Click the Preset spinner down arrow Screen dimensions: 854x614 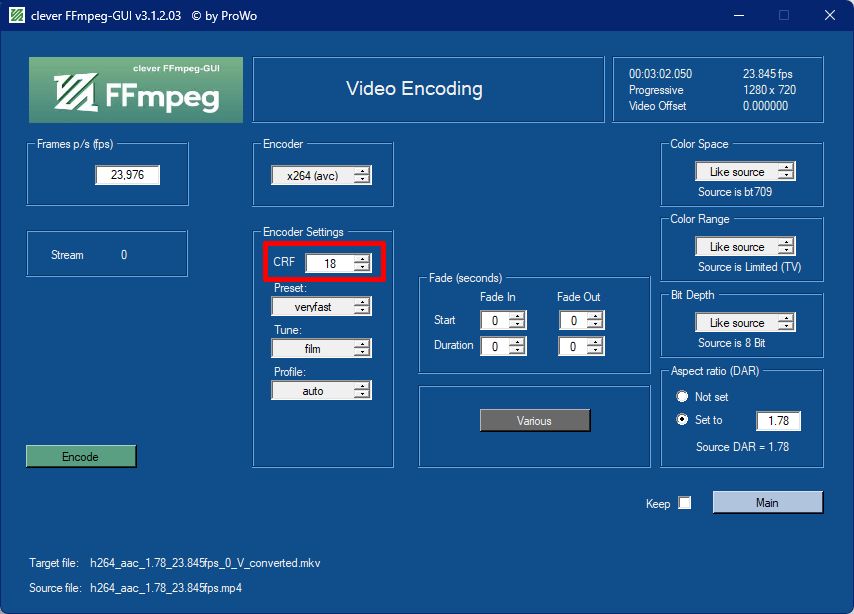tap(362, 311)
